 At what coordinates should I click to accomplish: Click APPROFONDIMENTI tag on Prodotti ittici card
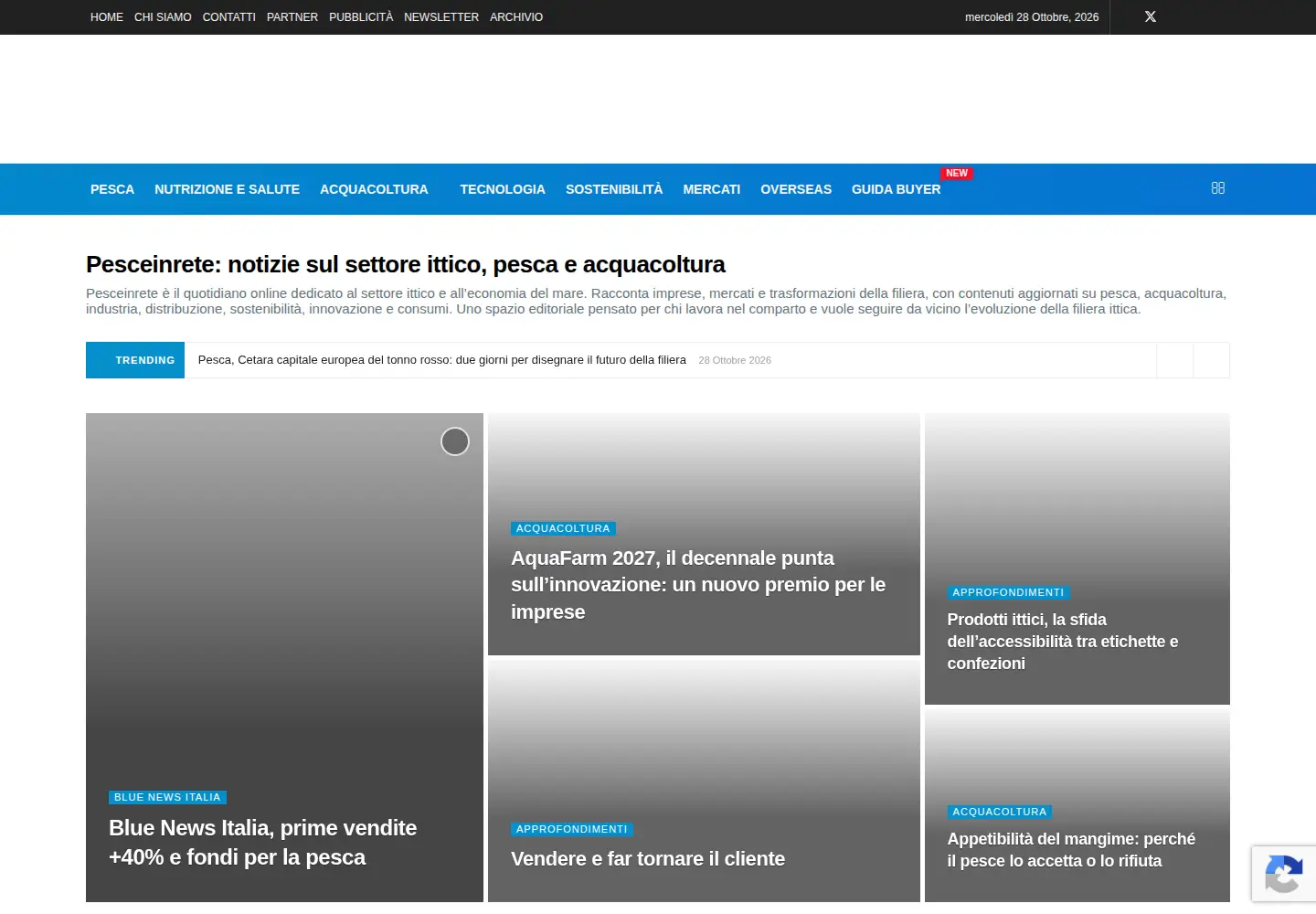(x=1008, y=592)
